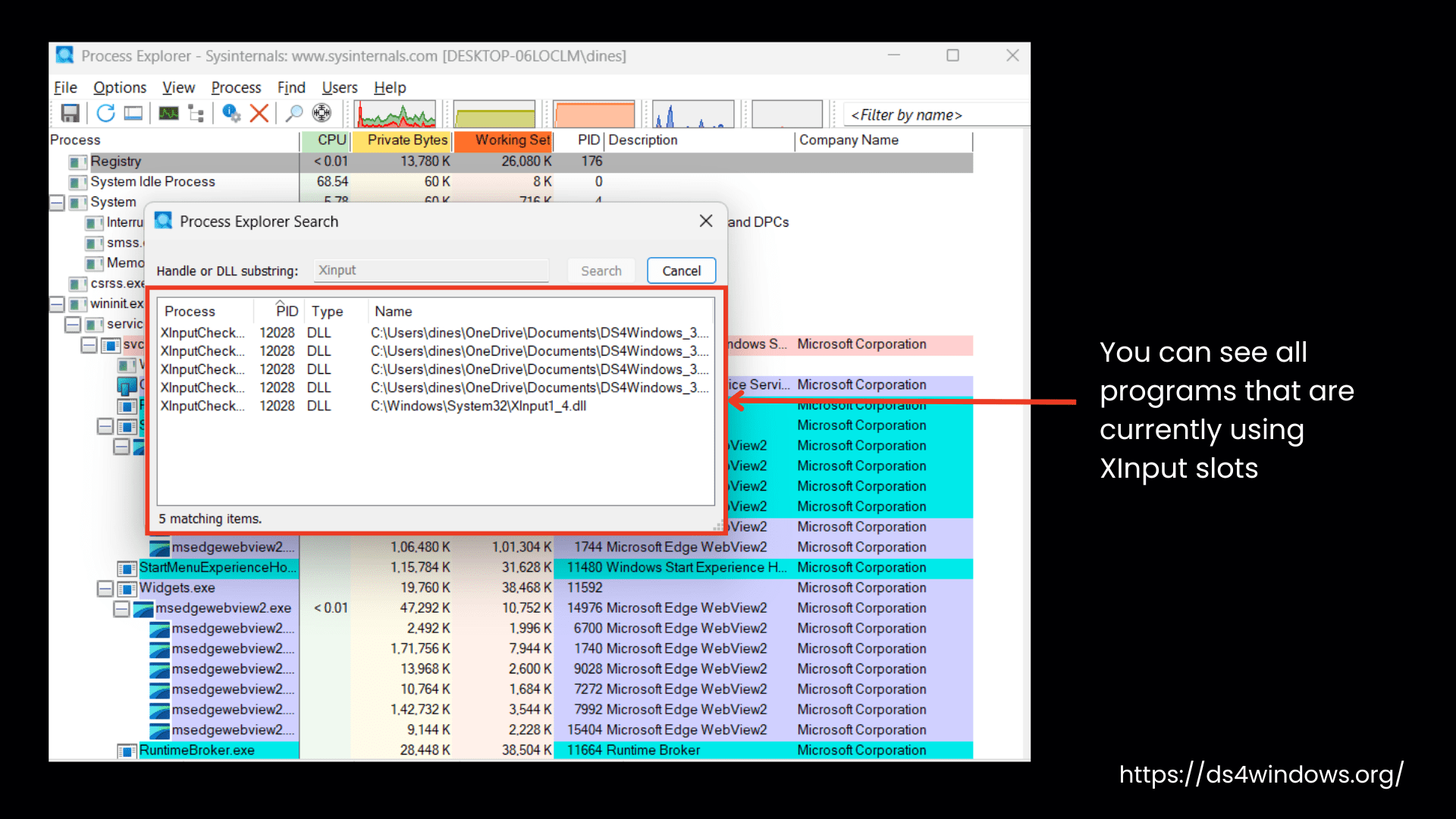
Task: Click the Edge icon of msedgewebview2 PID 6700
Action: pos(159,629)
